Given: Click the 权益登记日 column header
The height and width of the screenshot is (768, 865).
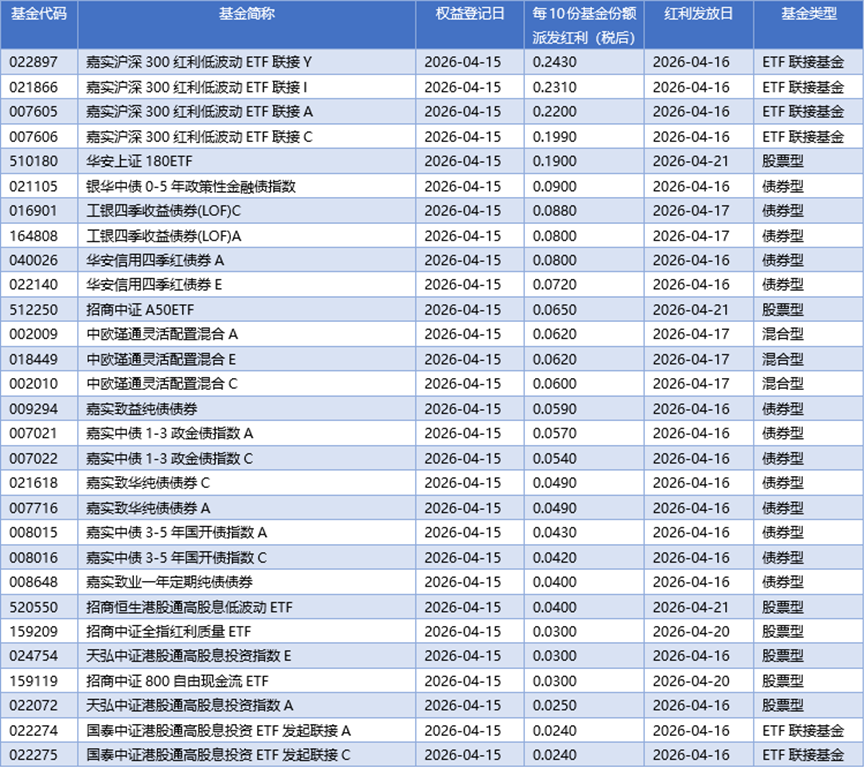Looking at the screenshot, I should [x=469, y=13].
